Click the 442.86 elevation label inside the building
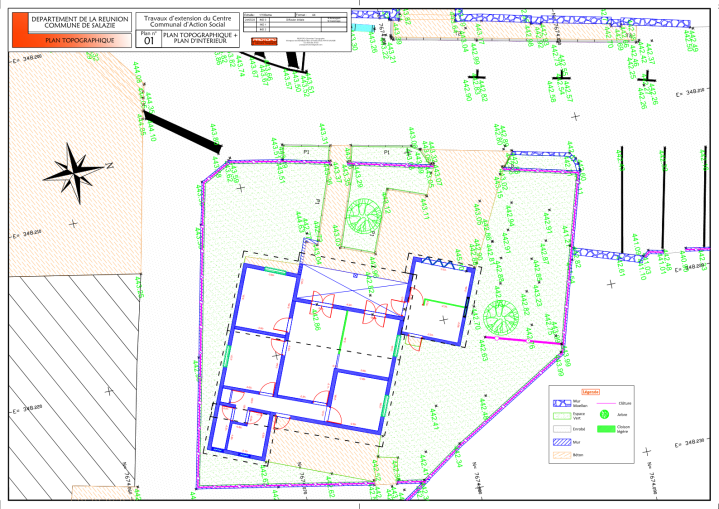This screenshot has height=509, width=719. point(315,320)
